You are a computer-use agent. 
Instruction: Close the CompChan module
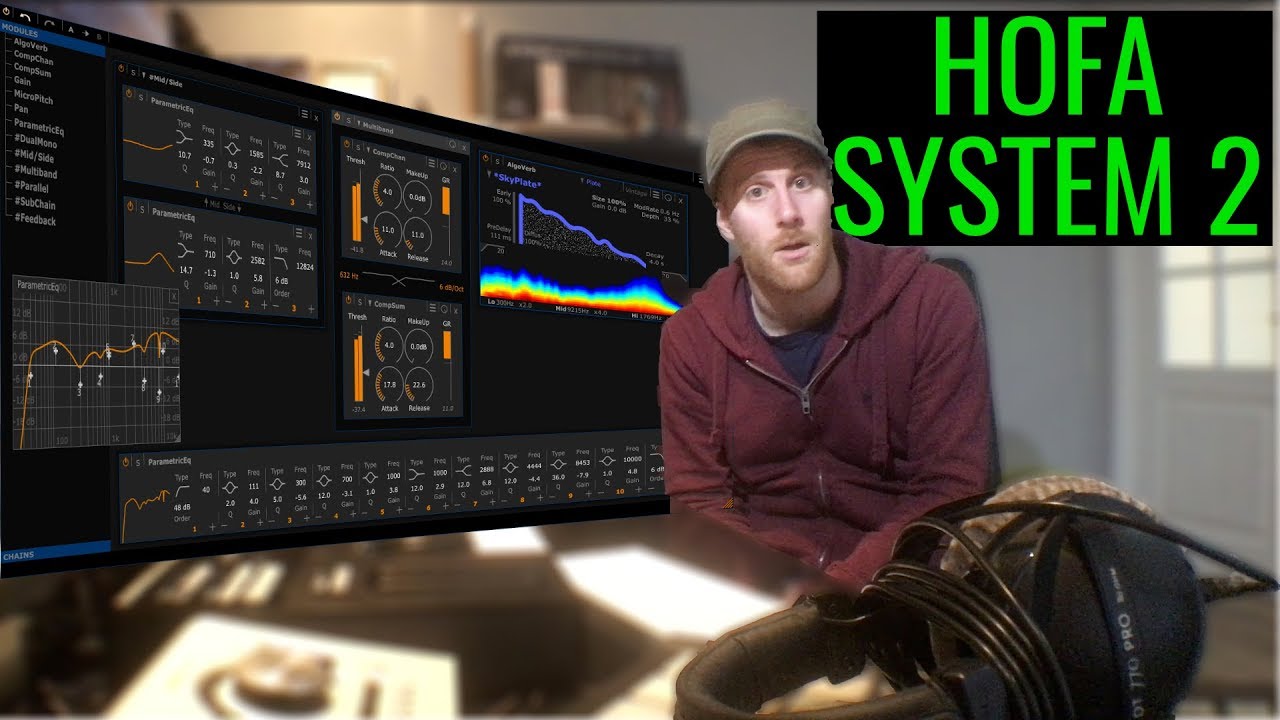454,170
